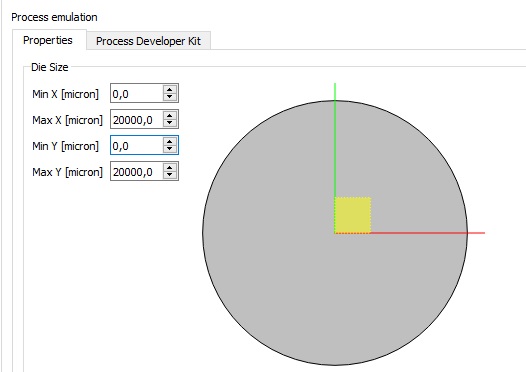Increase Min X with the up arrow
The height and width of the screenshot is (372, 526).
point(170,90)
